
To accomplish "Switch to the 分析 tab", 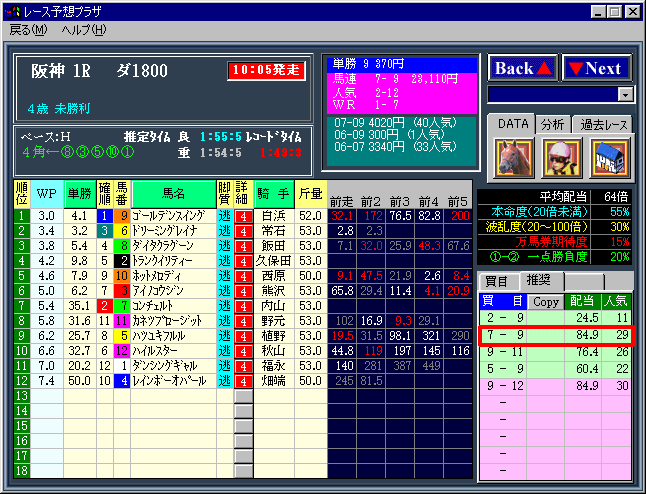I will 553,124.
